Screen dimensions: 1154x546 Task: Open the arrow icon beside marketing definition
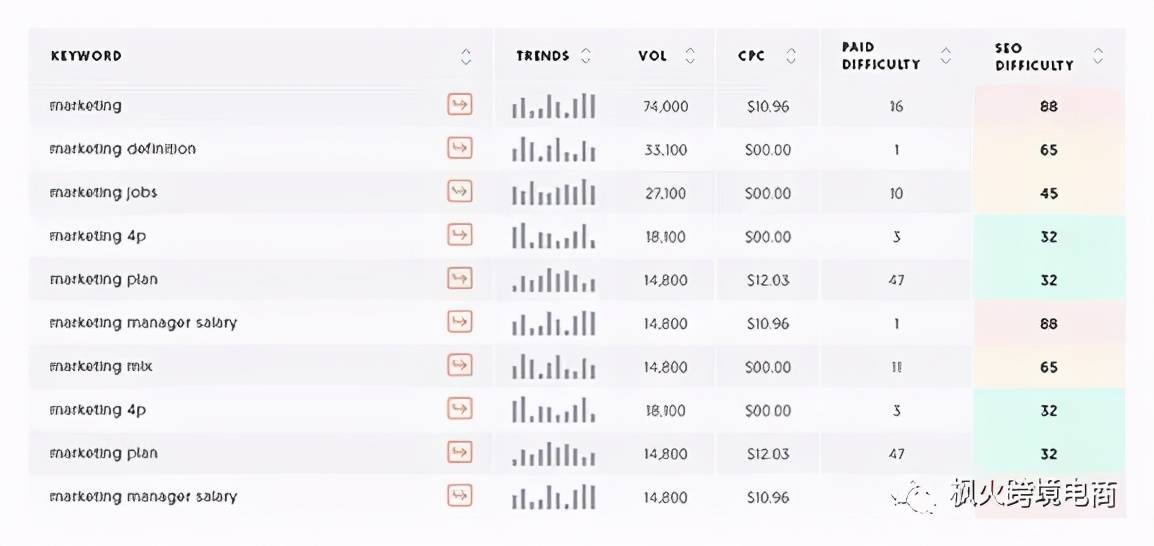pos(459,149)
